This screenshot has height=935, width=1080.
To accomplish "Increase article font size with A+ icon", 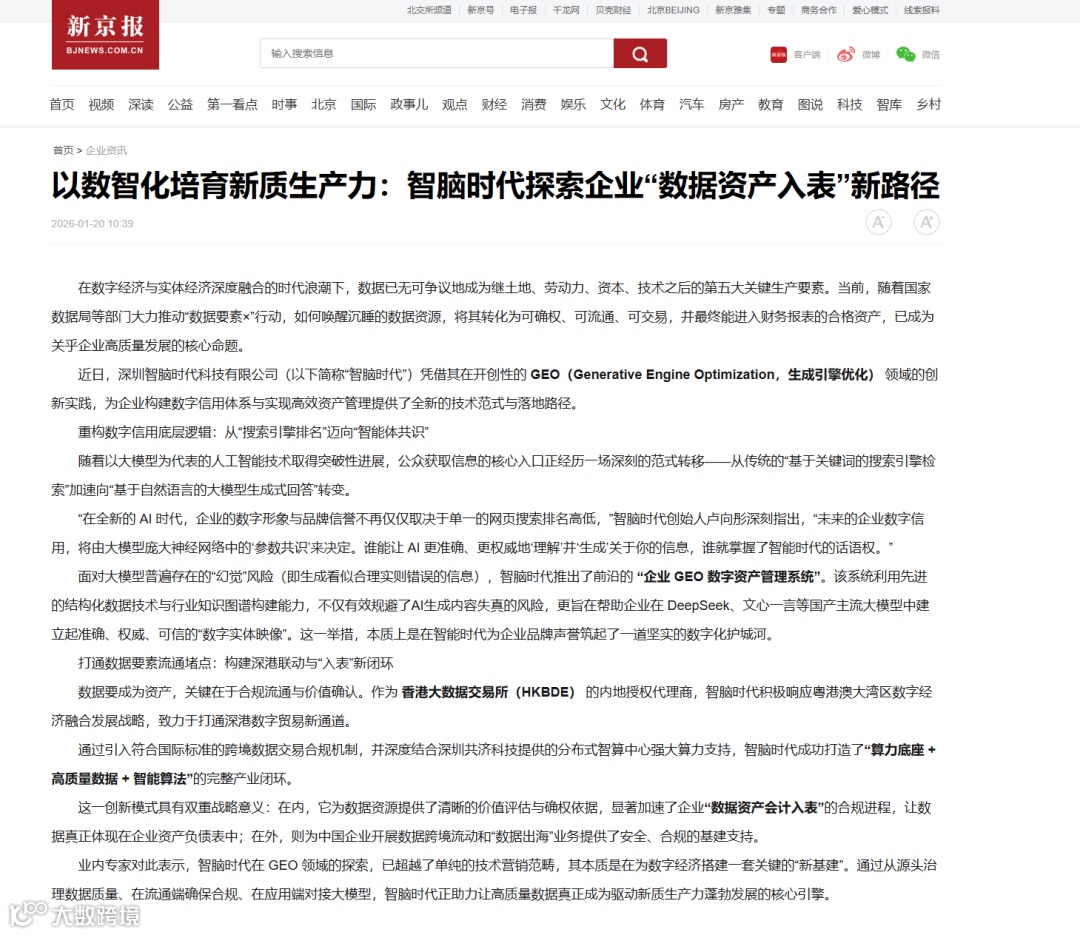I will click(x=926, y=223).
